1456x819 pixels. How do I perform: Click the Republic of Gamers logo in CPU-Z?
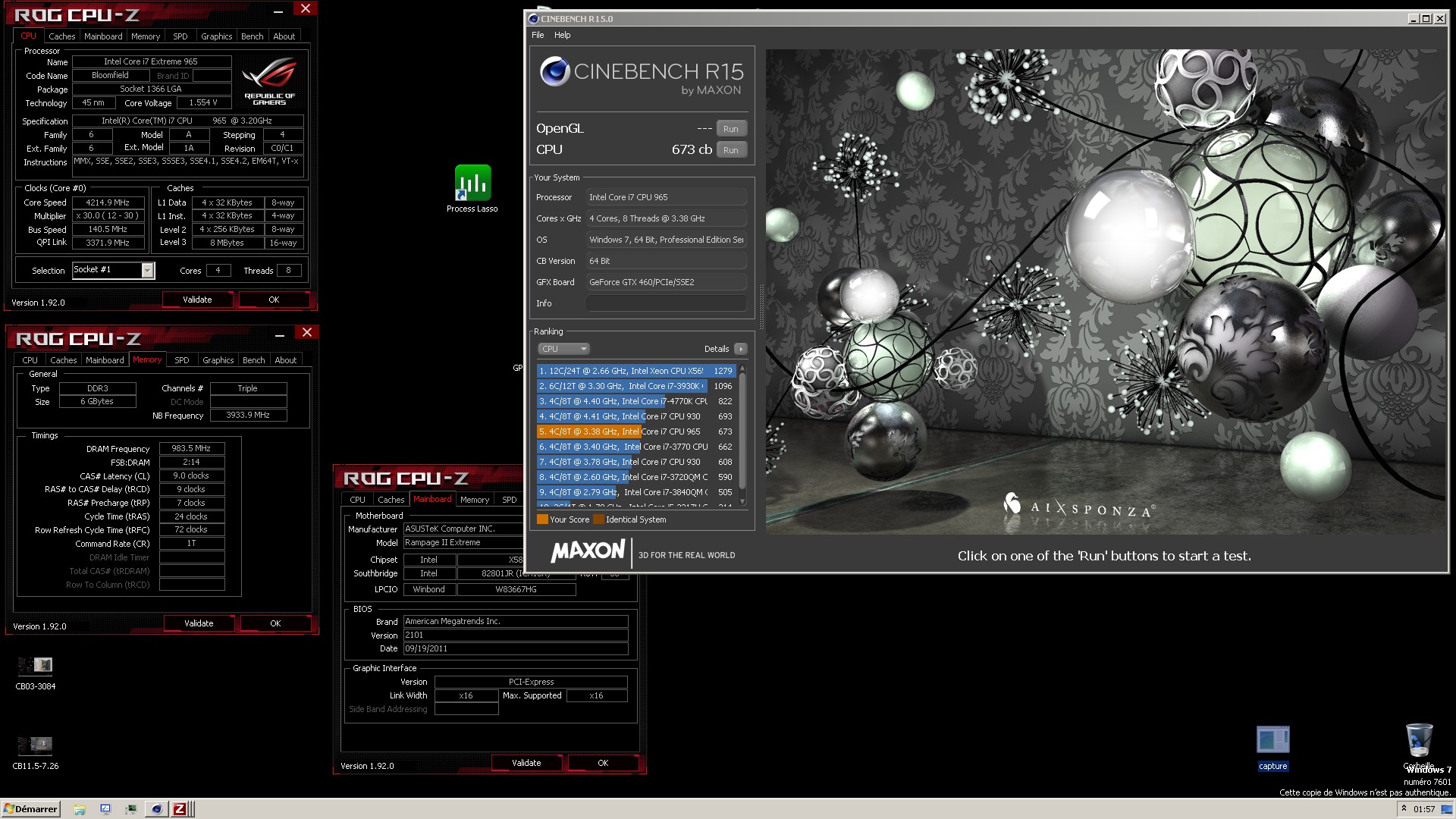pos(269,83)
